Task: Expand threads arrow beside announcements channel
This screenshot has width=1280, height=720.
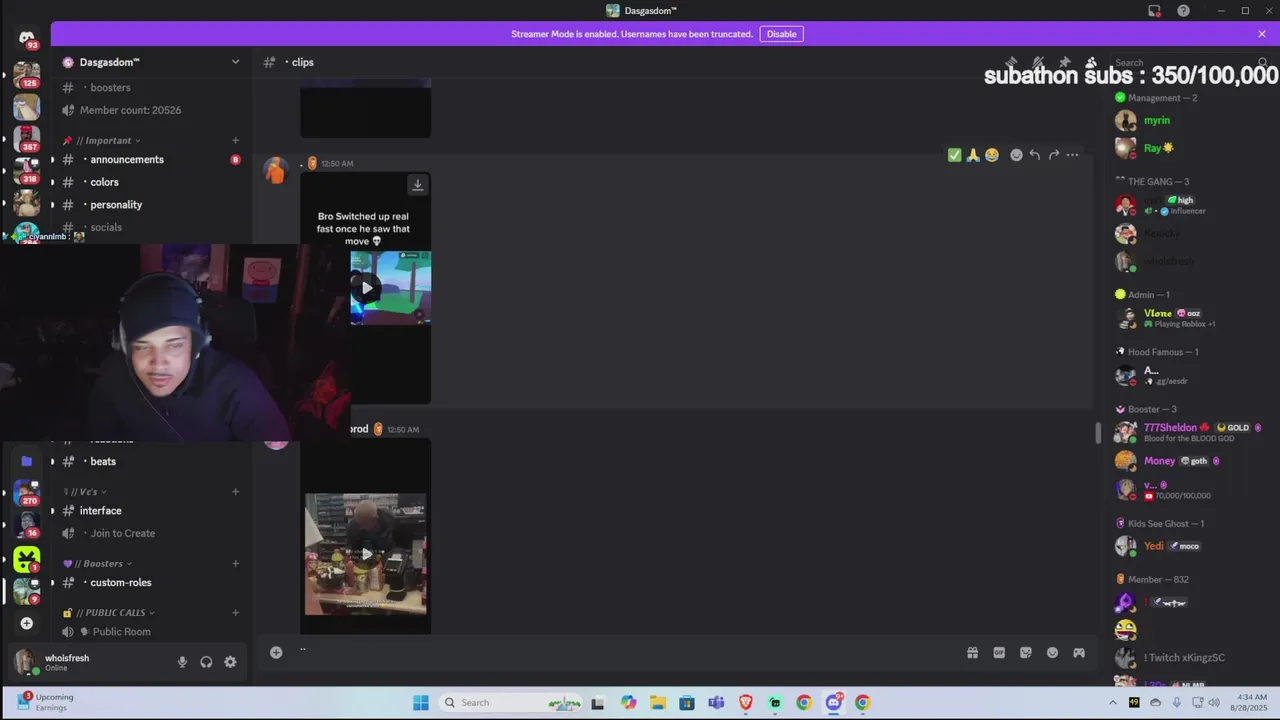Action: [x=53, y=160]
